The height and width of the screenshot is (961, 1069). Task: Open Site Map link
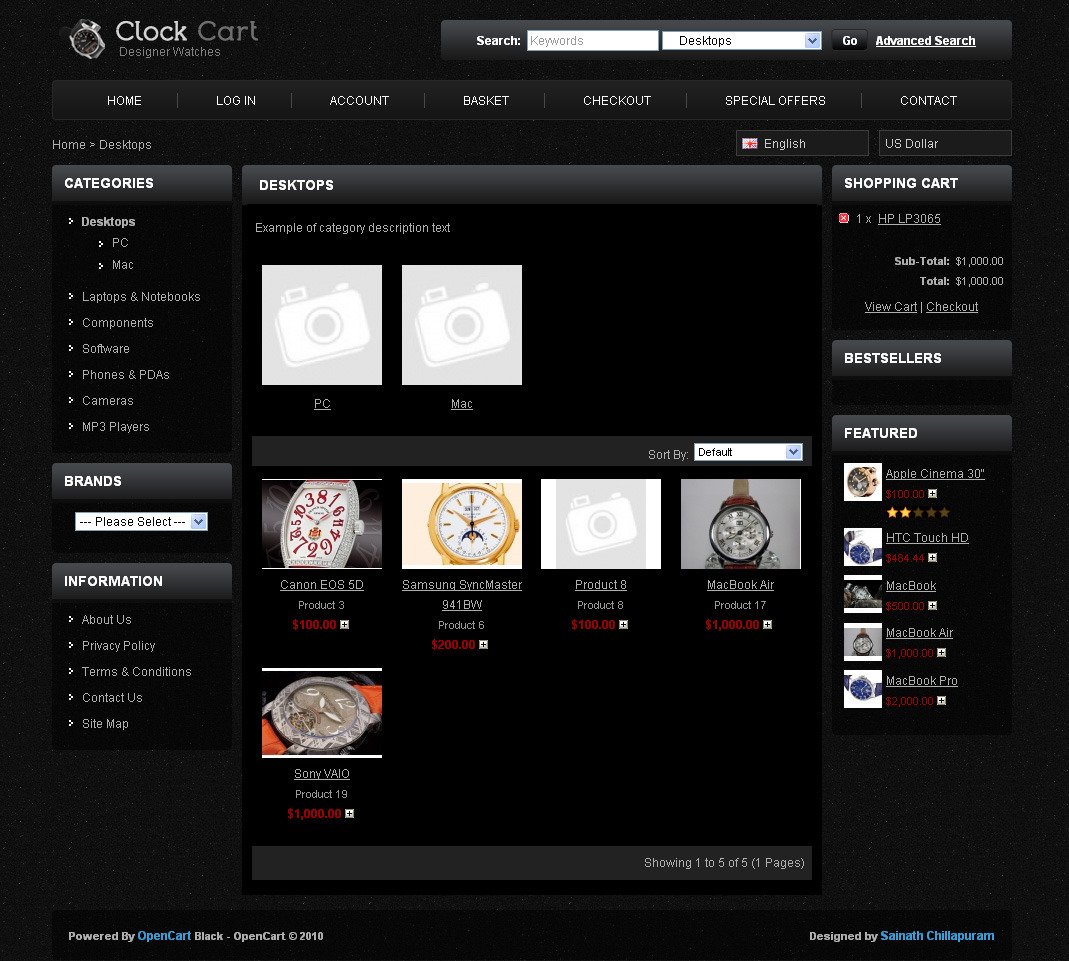click(105, 723)
